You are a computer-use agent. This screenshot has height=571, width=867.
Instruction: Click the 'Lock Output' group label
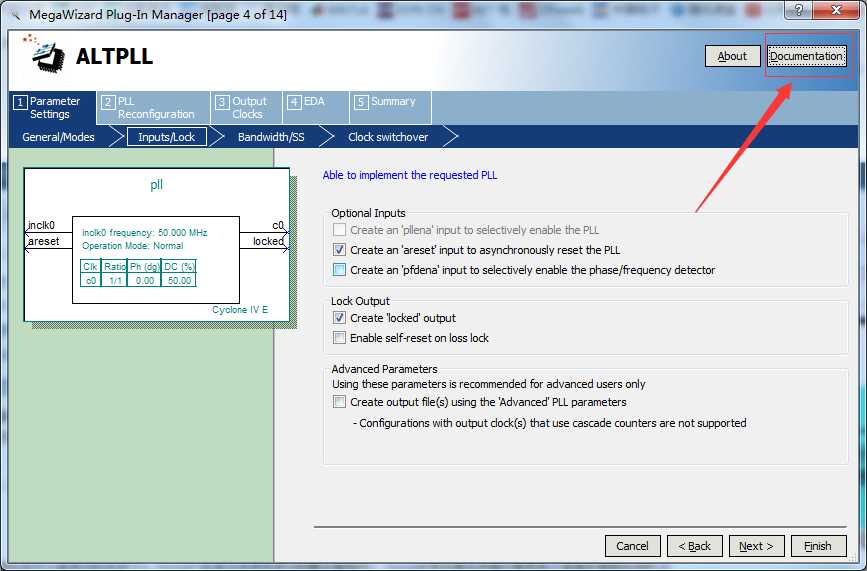[361, 301]
